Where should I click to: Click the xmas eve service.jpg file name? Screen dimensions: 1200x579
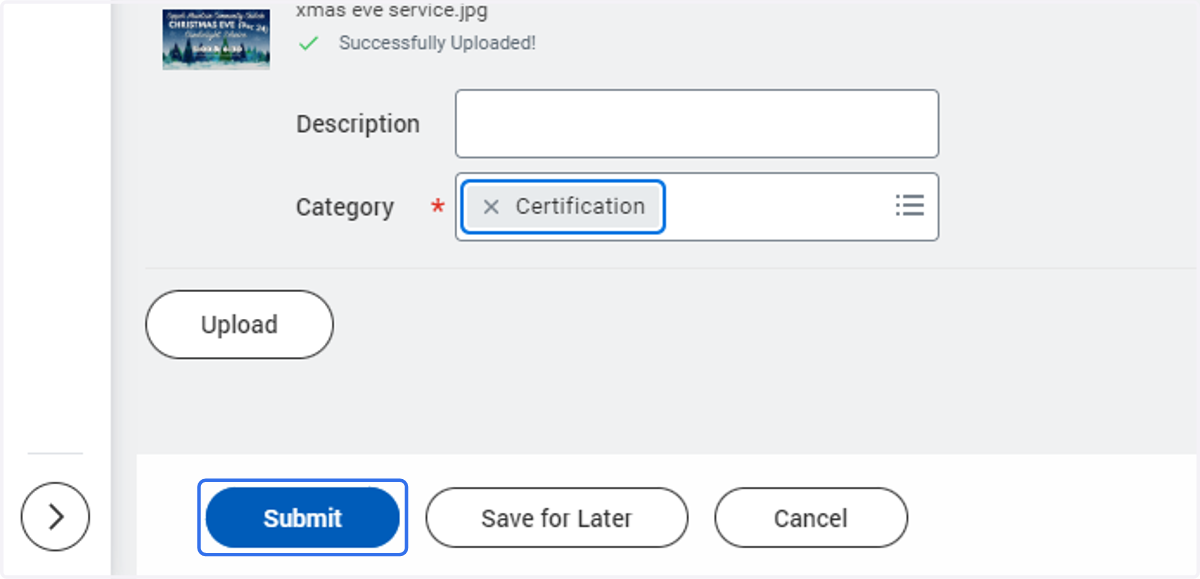point(392,12)
